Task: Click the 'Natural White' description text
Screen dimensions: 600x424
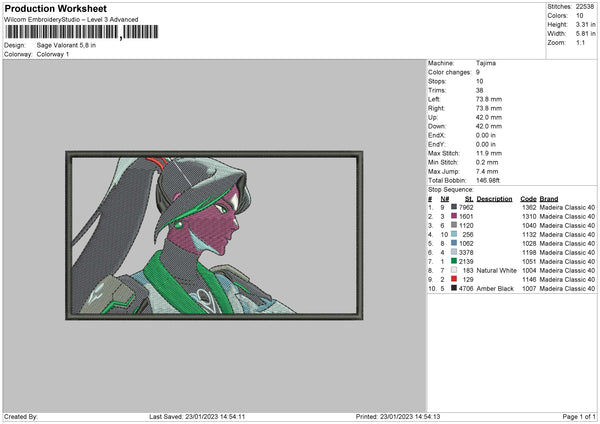Action: click(x=496, y=271)
